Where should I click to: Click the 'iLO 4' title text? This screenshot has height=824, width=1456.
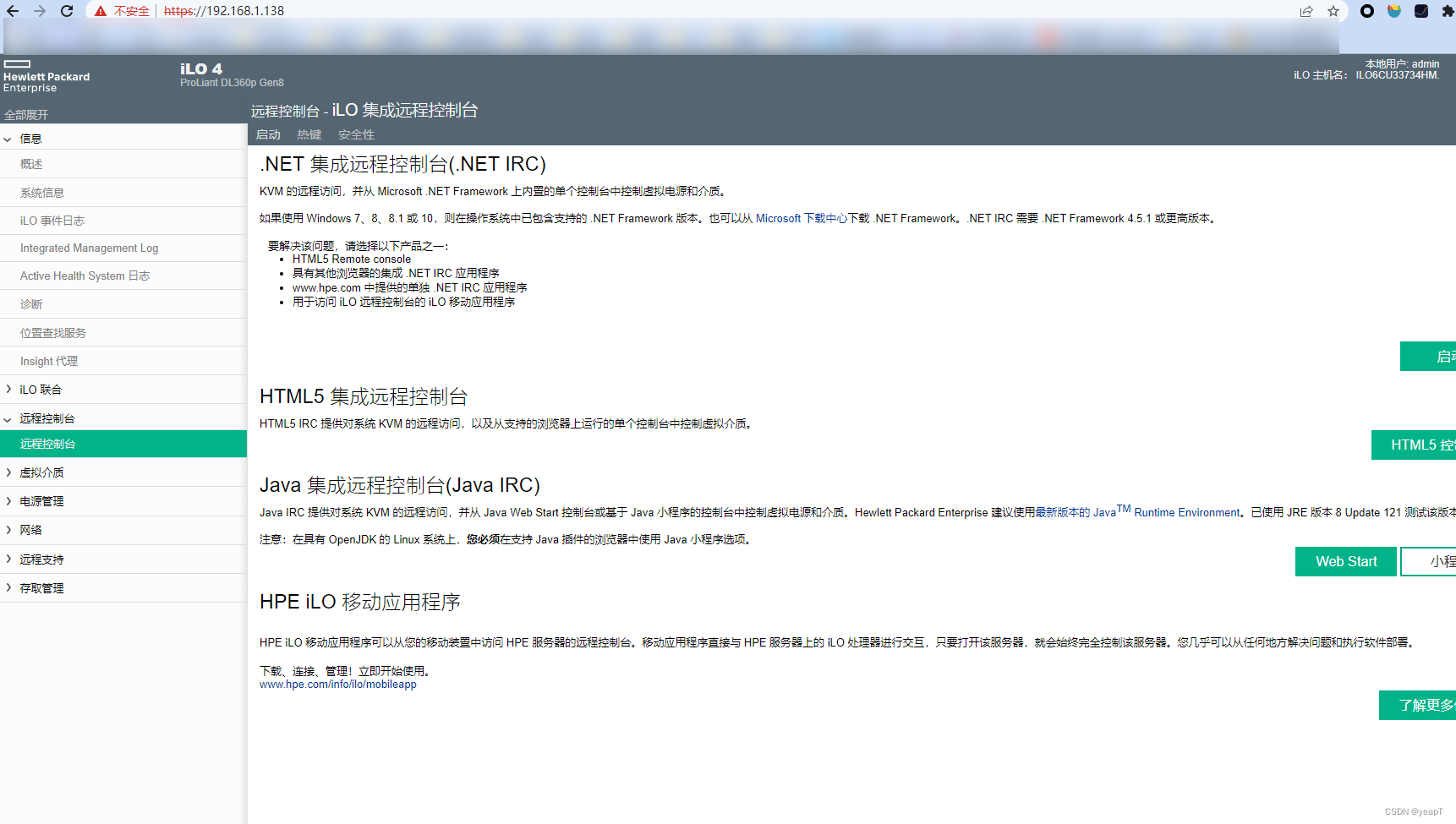pyautogui.click(x=201, y=68)
